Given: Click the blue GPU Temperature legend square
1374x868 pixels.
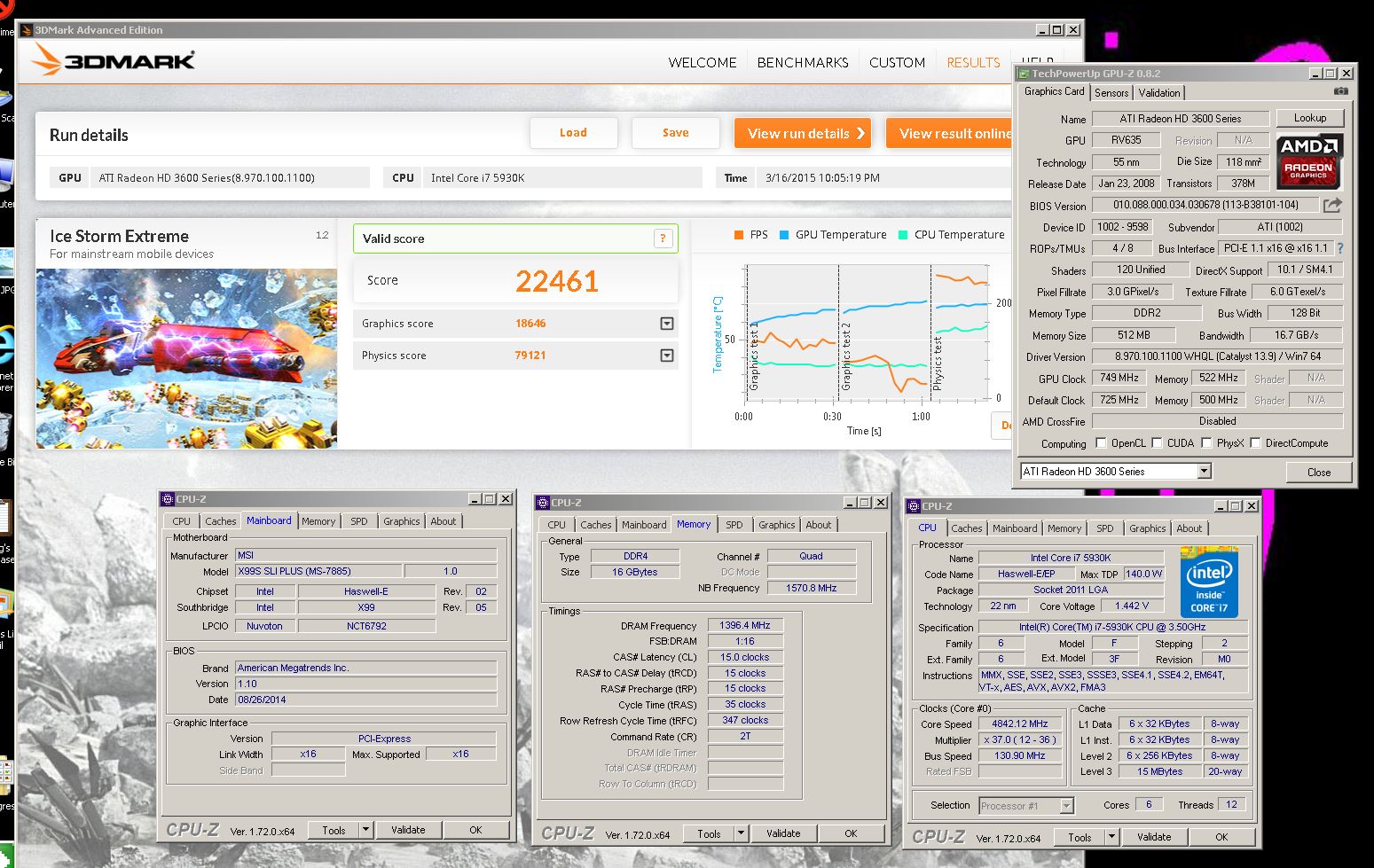Looking at the screenshot, I should [784, 235].
